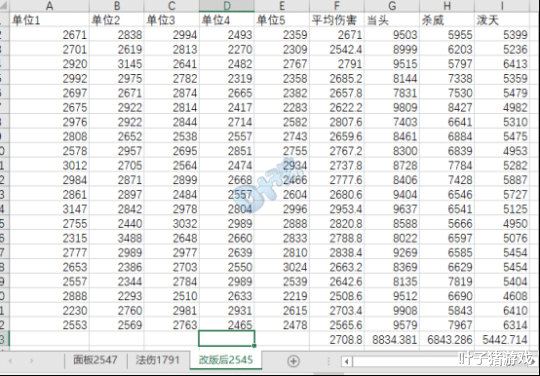
Task: Switch to the 法伤1791 sheet tab
Action: [158, 360]
